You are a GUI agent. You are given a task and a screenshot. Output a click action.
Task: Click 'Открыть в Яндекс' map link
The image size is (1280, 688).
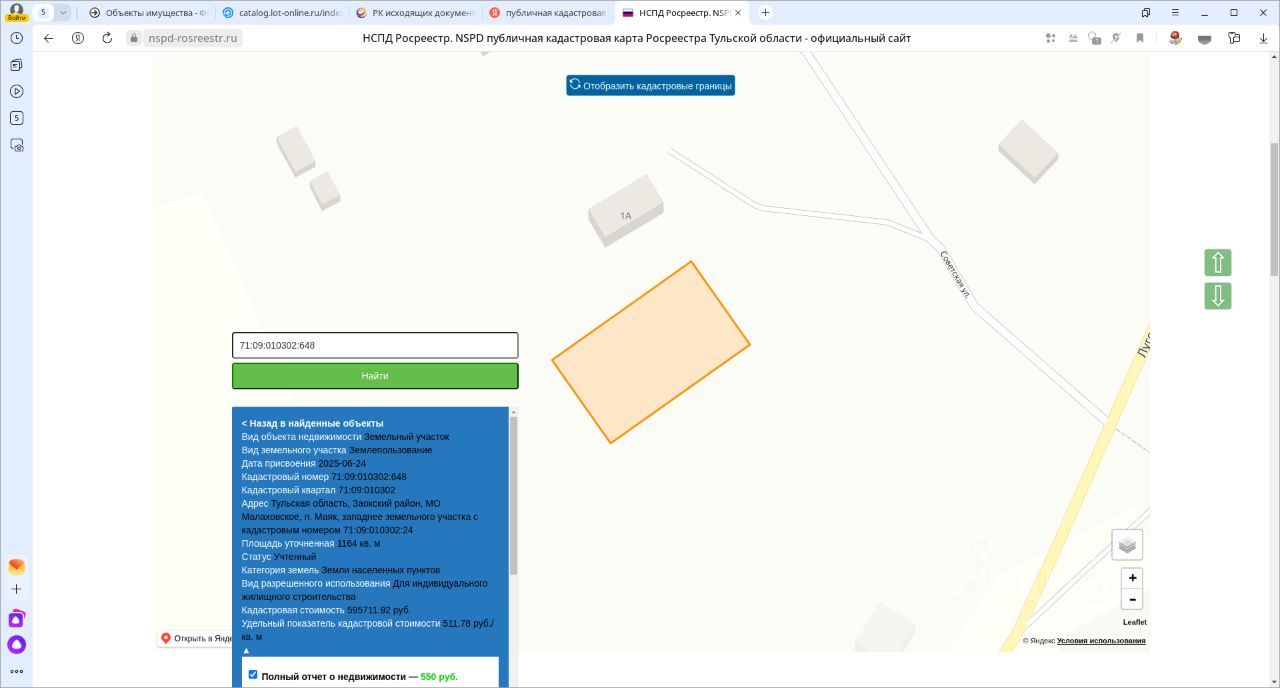[x=197, y=638]
